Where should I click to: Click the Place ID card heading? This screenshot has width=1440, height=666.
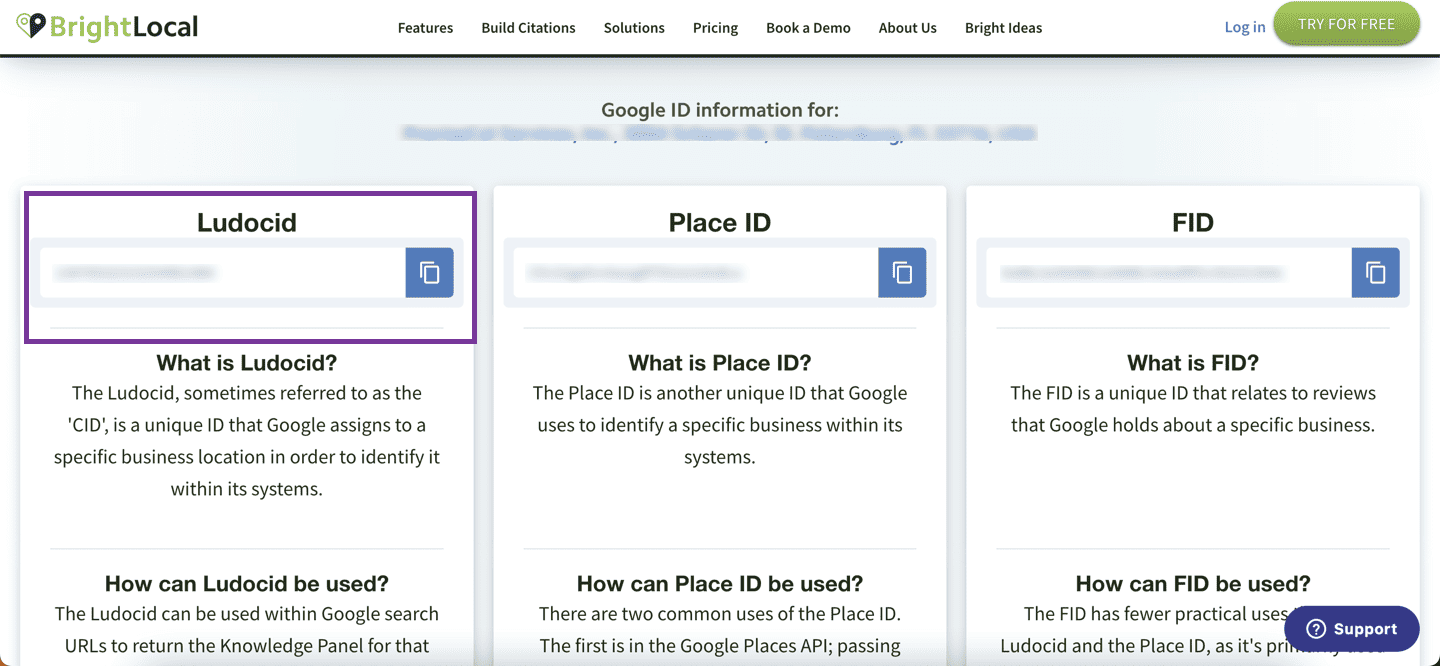(720, 222)
